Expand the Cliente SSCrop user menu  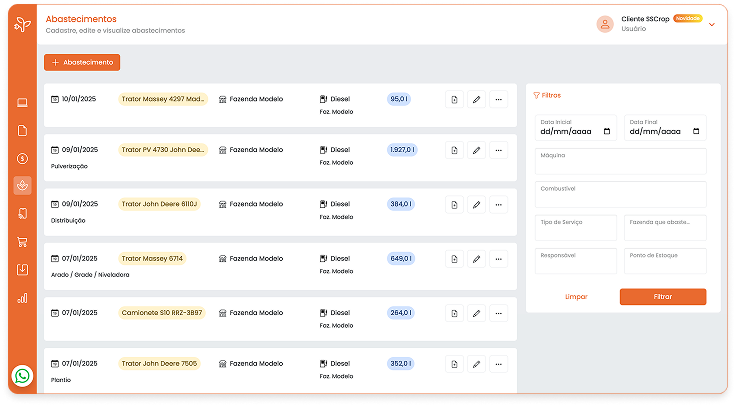pyautogui.click(x=712, y=24)
